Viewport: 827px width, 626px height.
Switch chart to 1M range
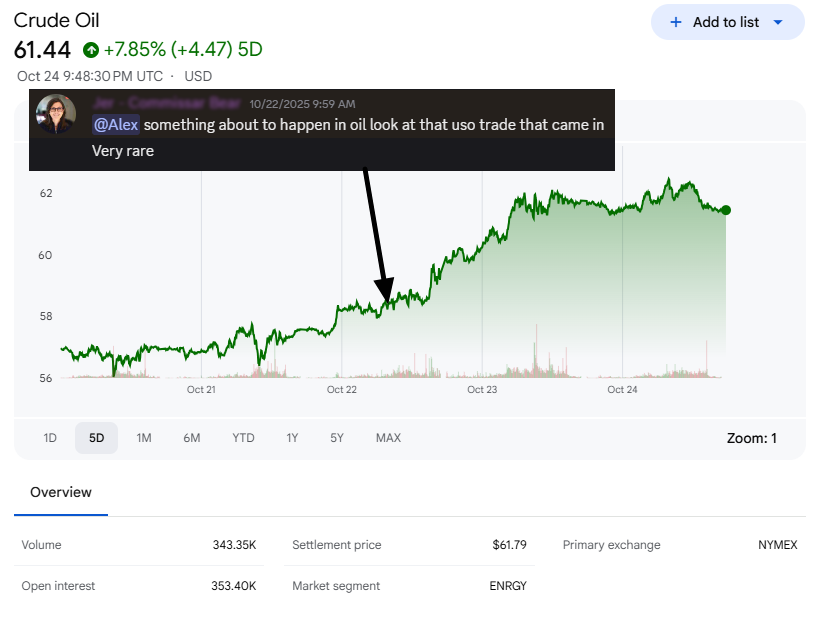tap(144, 438)
